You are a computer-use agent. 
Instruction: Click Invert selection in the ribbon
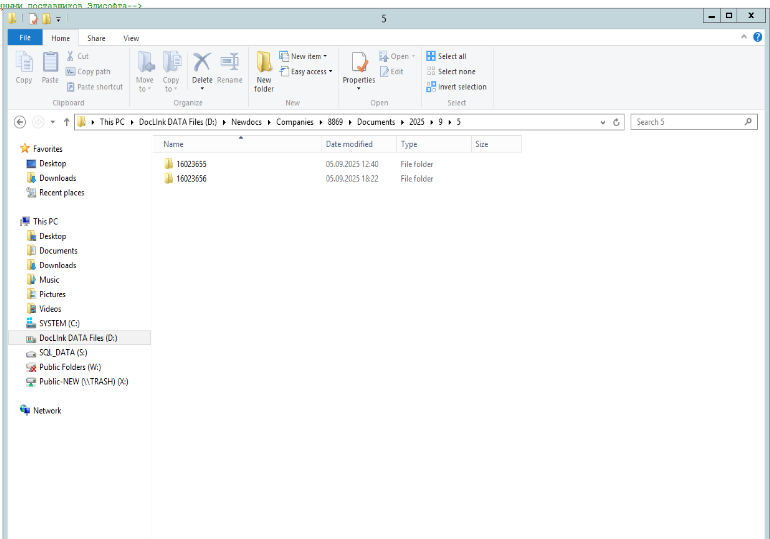pos(456,87)
